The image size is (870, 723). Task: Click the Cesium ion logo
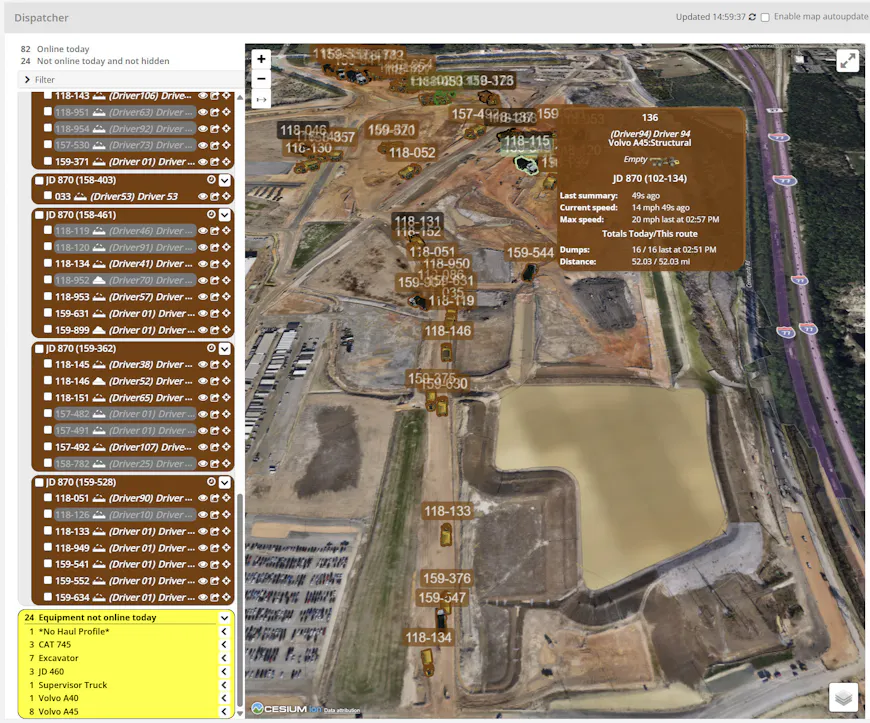286,709
